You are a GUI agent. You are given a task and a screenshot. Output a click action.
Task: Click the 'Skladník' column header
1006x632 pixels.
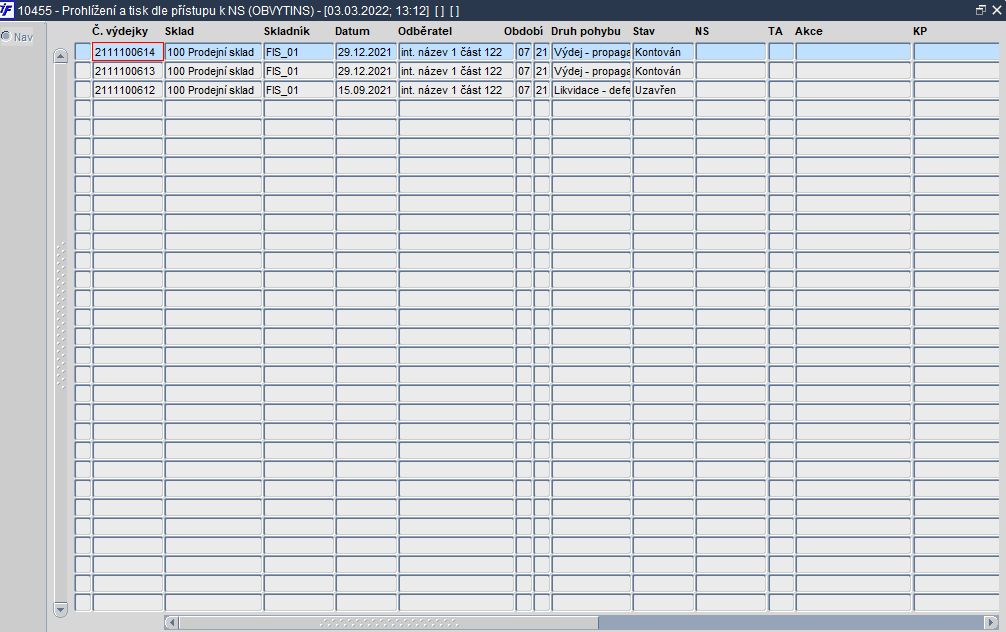coord(287,31)
